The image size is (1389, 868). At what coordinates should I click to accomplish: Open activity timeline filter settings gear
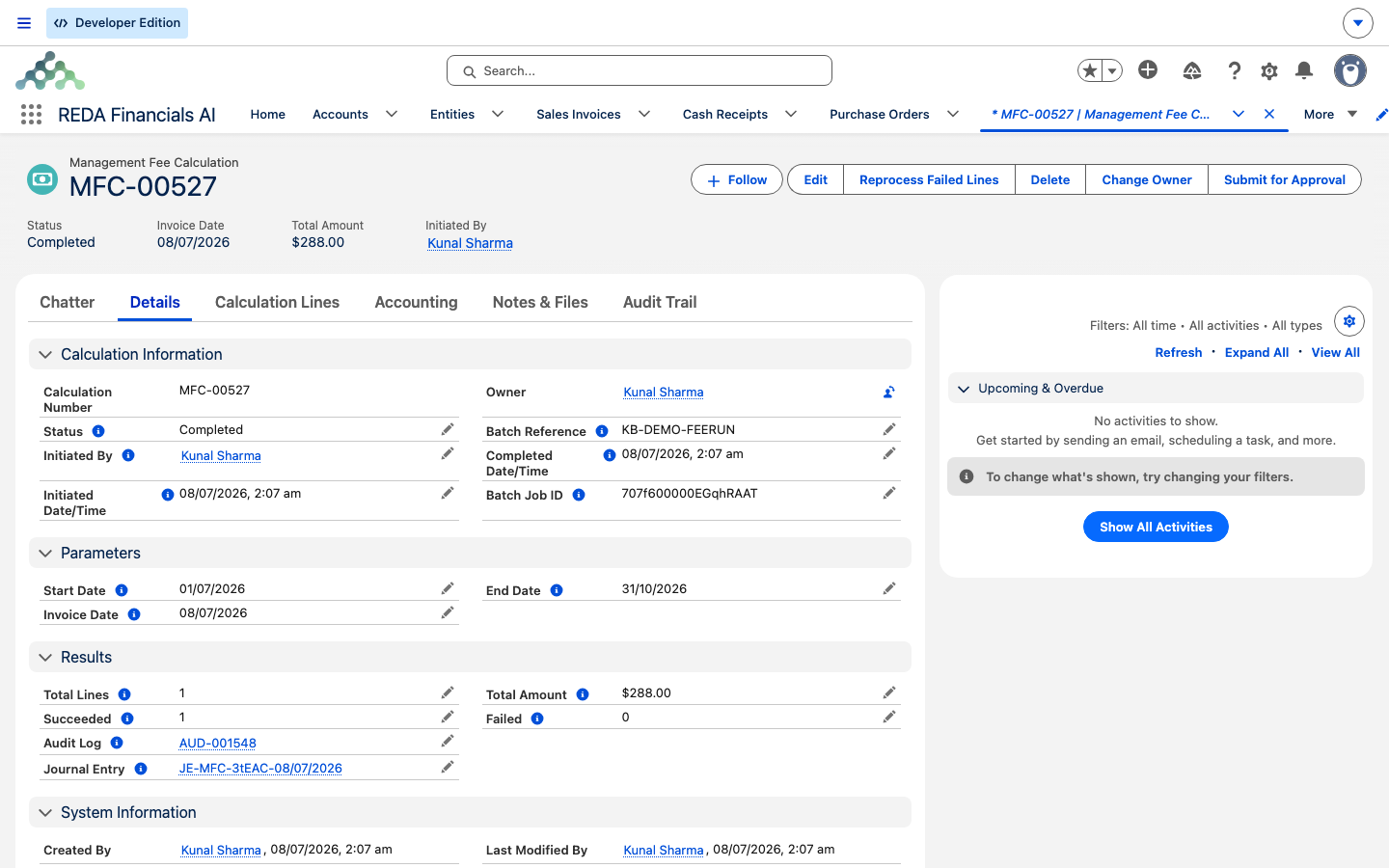(1349, 321)
